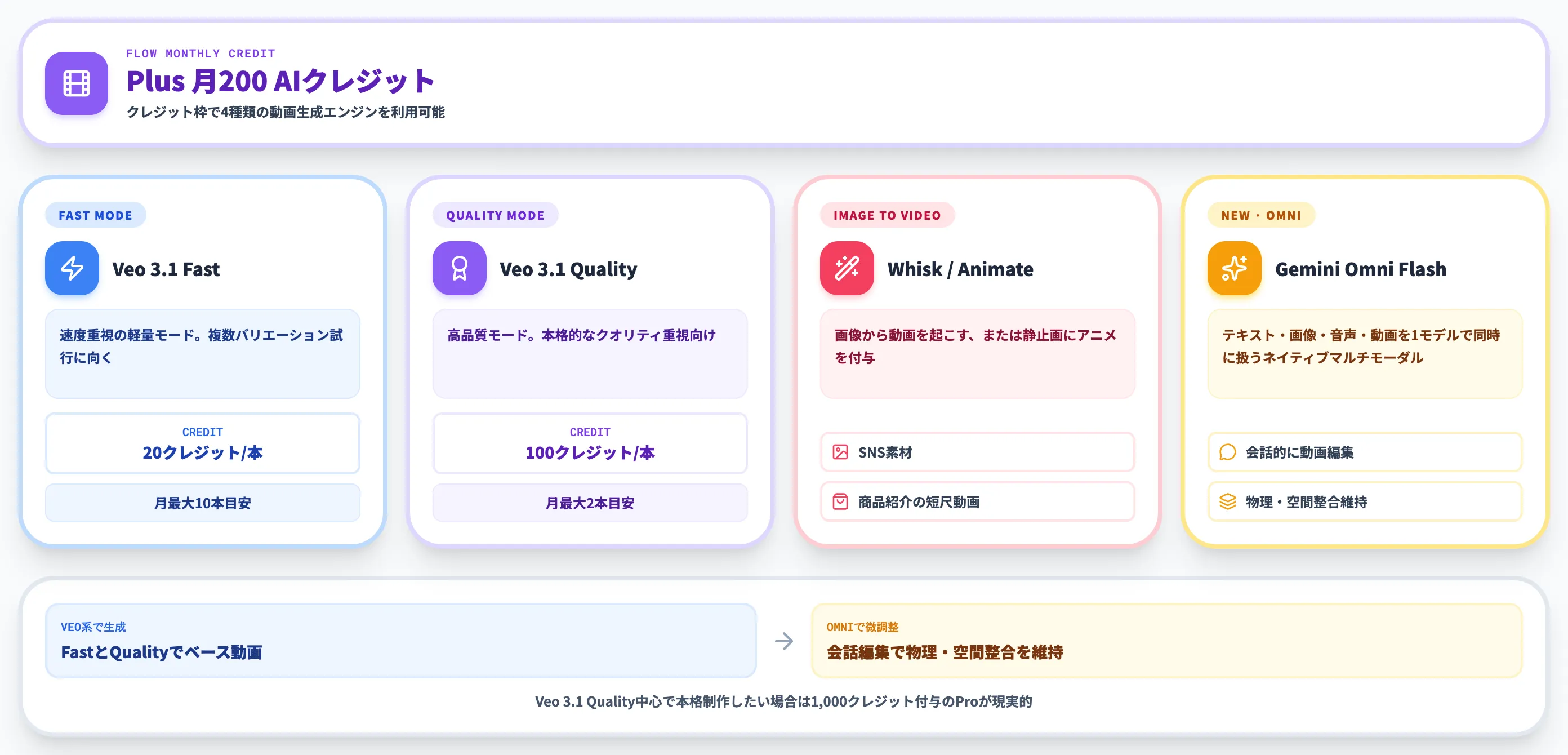
Task: Click the purple film strip icon
Action: coord(76,83)
